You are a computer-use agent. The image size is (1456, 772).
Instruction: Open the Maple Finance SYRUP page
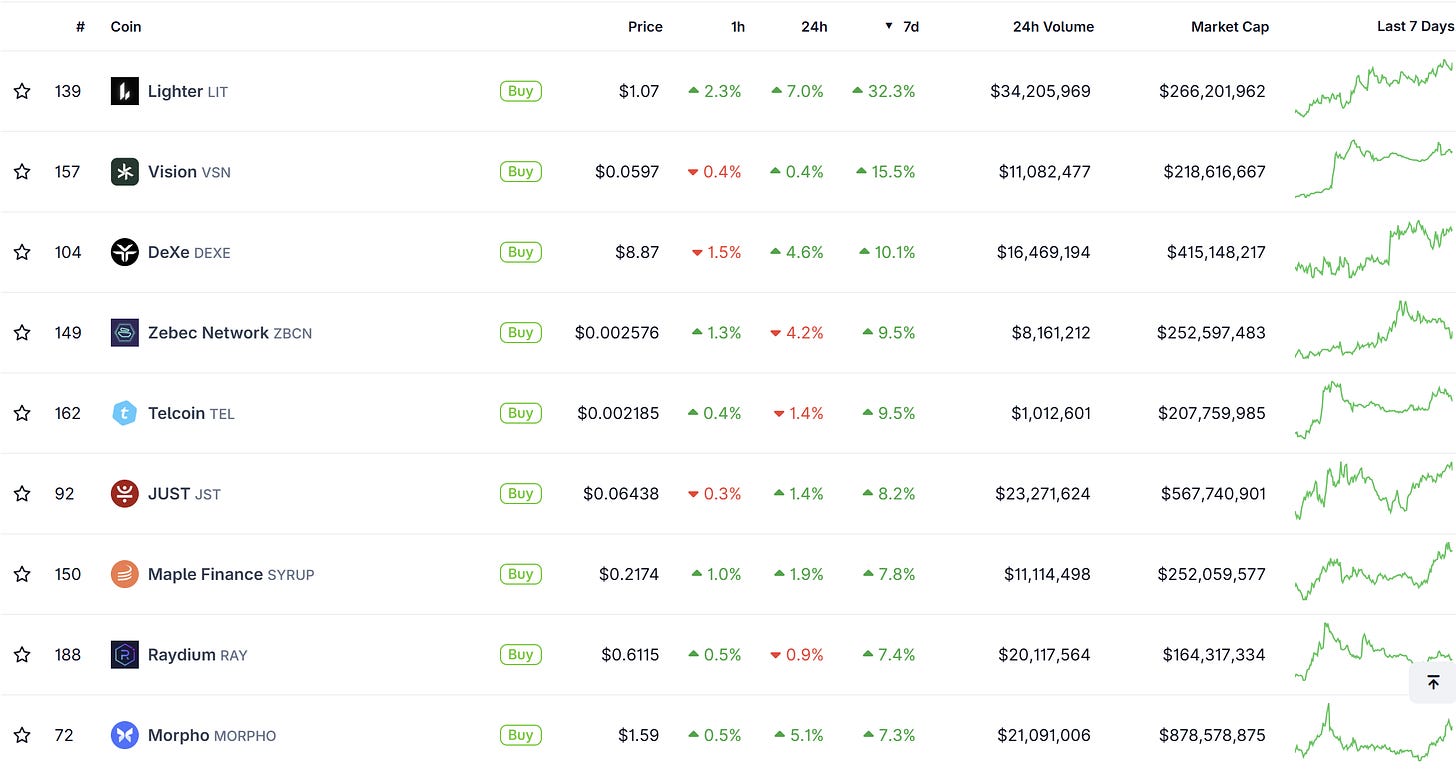pyautogui.click(x=231, y=574)
